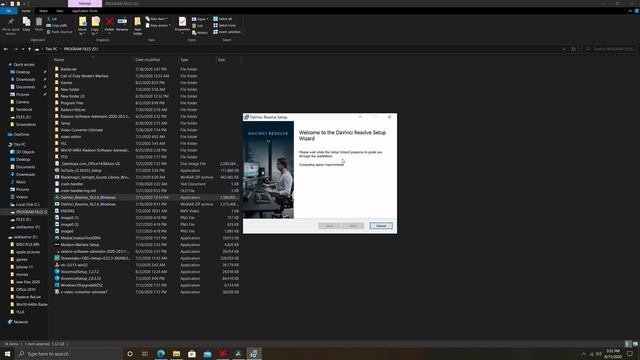
Task: Select This PC in the navigation pane
Action: pos(19,144)
